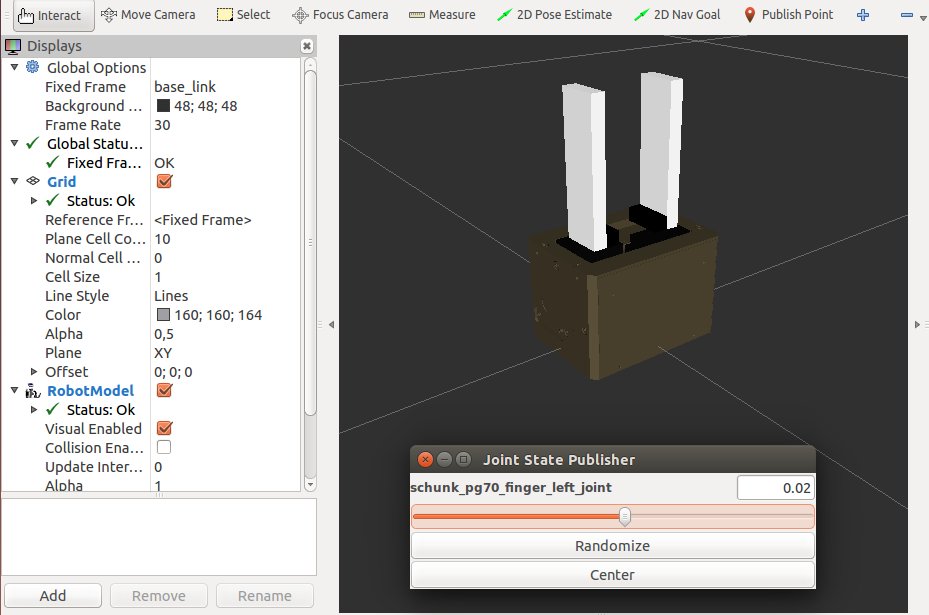929x615 pixels.
Task: Click the joint value field showing 0.02
Action: tap(775, 488)
